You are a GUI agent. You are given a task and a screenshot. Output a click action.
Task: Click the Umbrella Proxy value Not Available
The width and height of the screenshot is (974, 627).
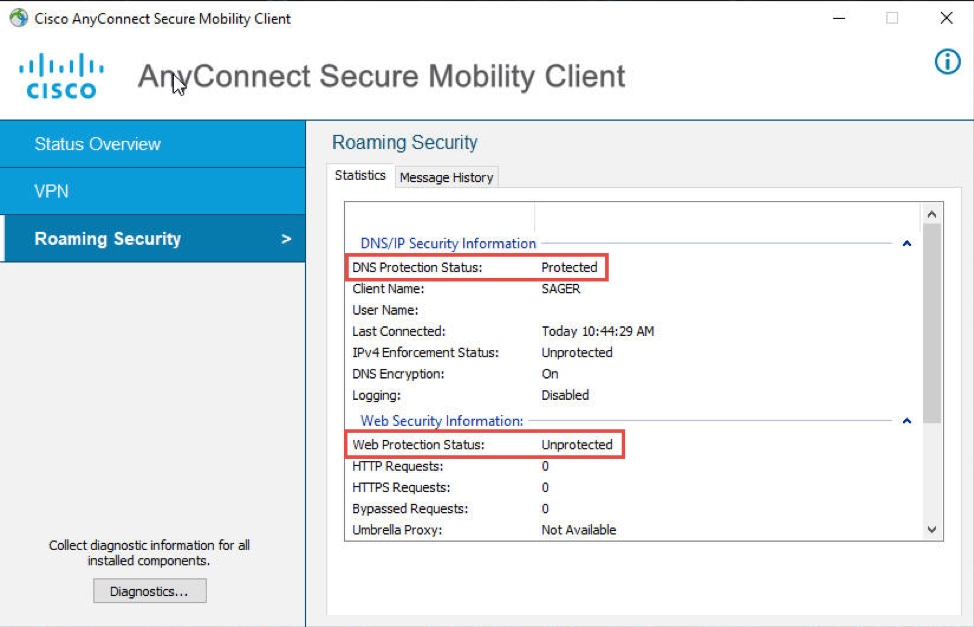click(x=578, y=529)
